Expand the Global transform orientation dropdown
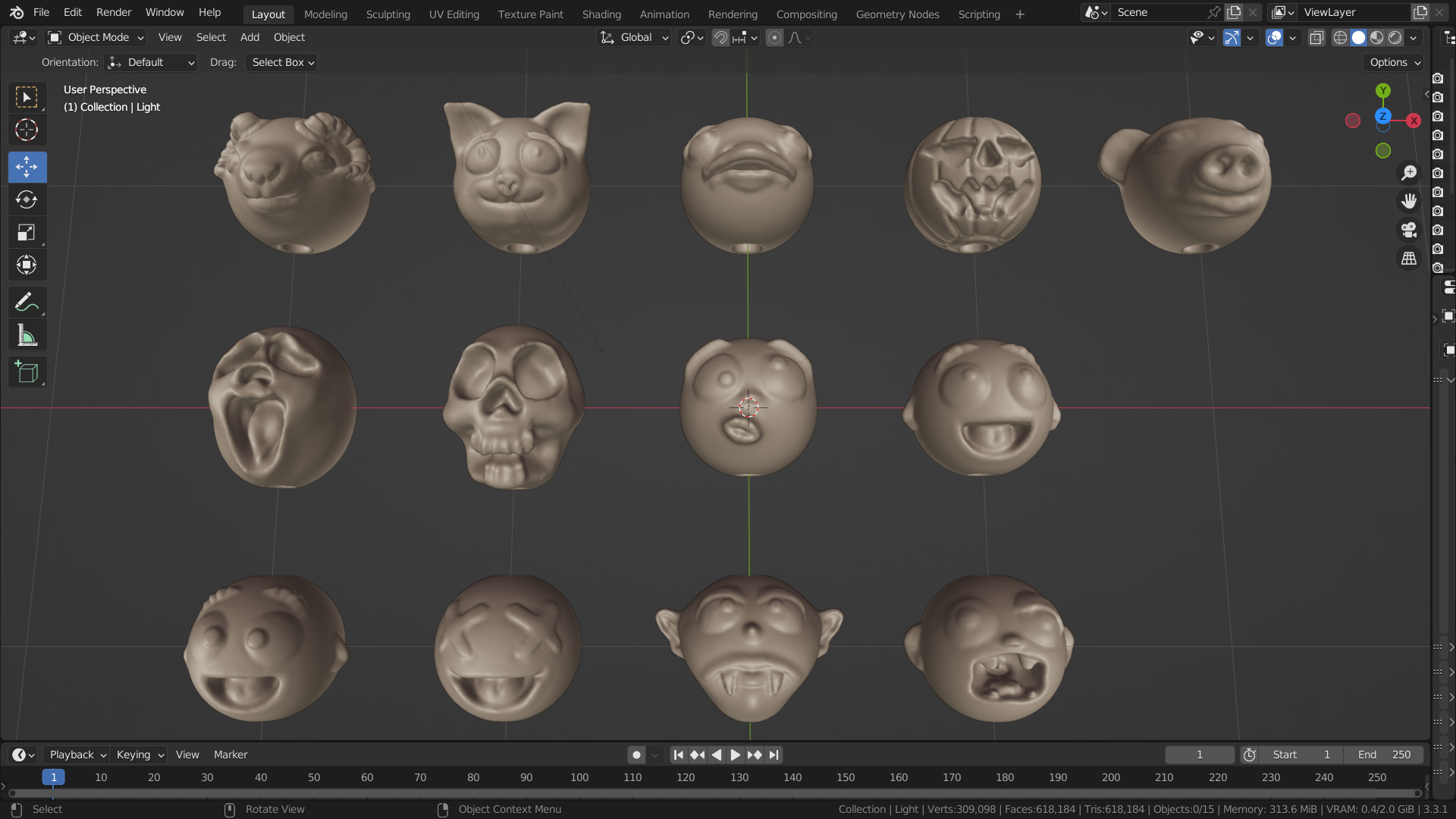The height and width of the screenshot is (819, 1456). 634,37
